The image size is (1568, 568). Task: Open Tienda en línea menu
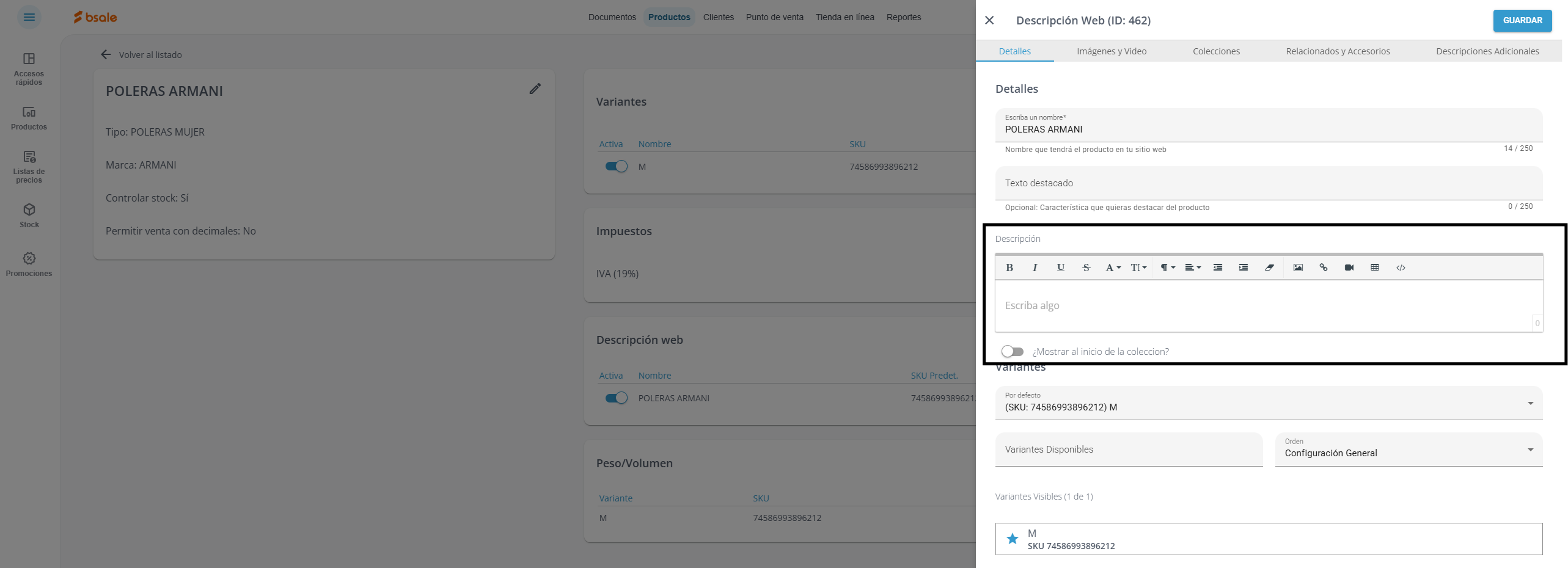(844, 17)
